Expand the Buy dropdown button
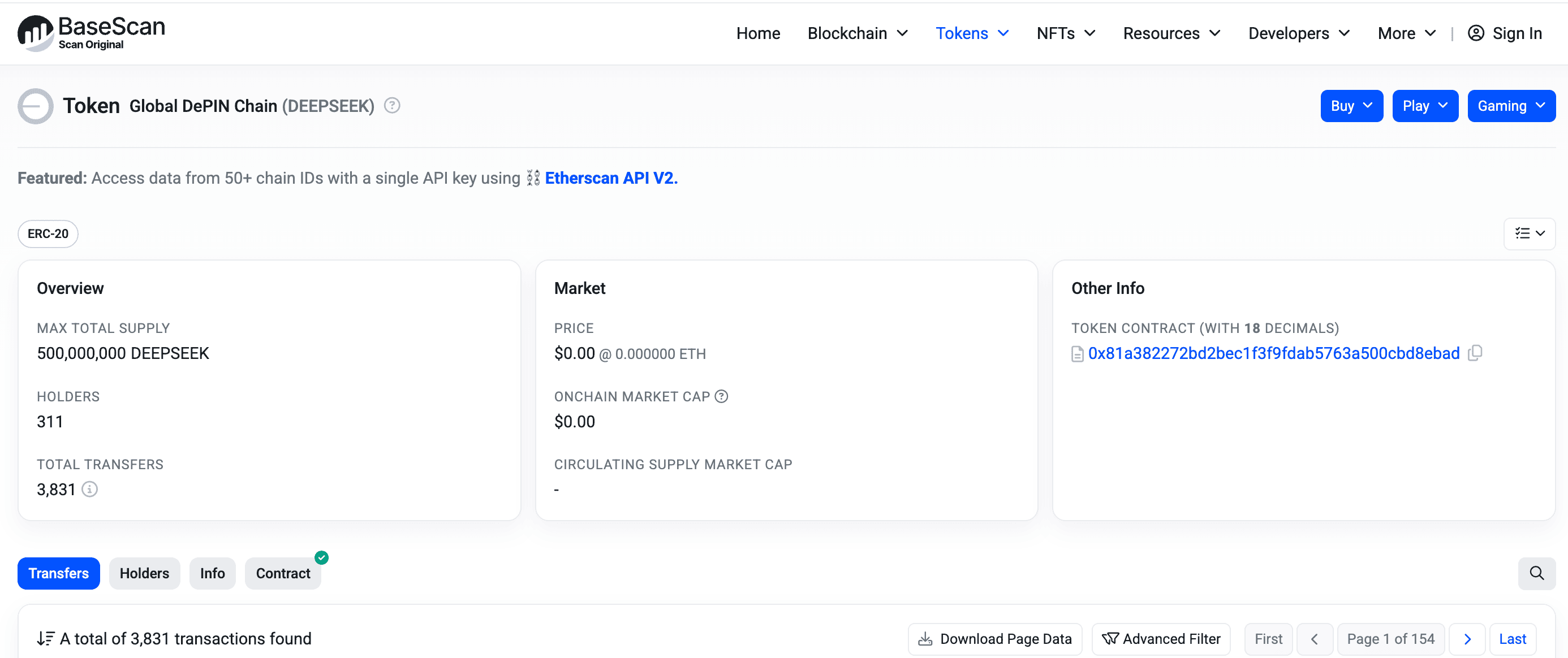 click(1351, 106)
